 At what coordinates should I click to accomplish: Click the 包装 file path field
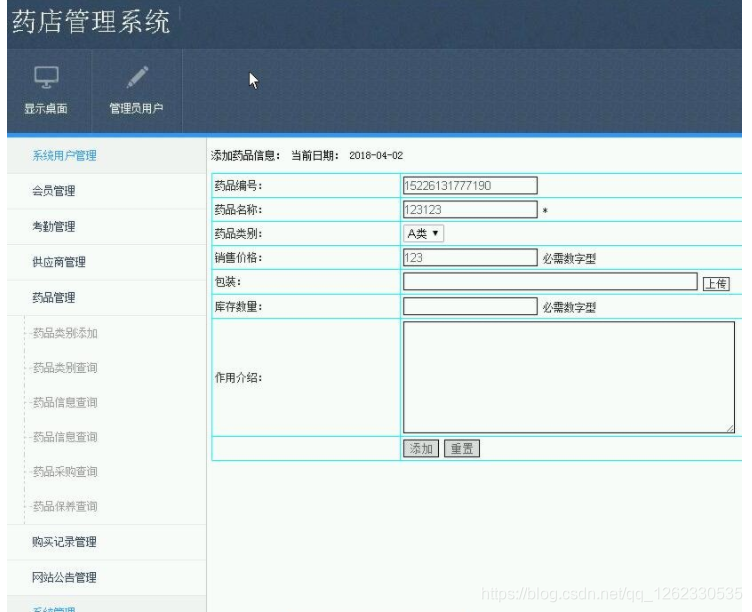tap(550, 282)
